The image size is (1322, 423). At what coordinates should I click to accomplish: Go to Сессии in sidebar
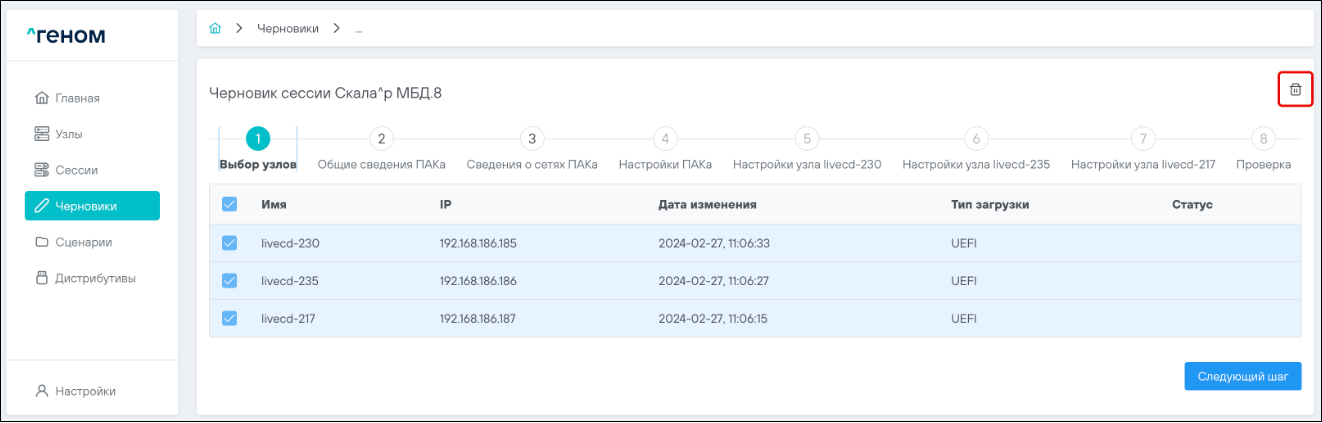[x=76, y=170]
